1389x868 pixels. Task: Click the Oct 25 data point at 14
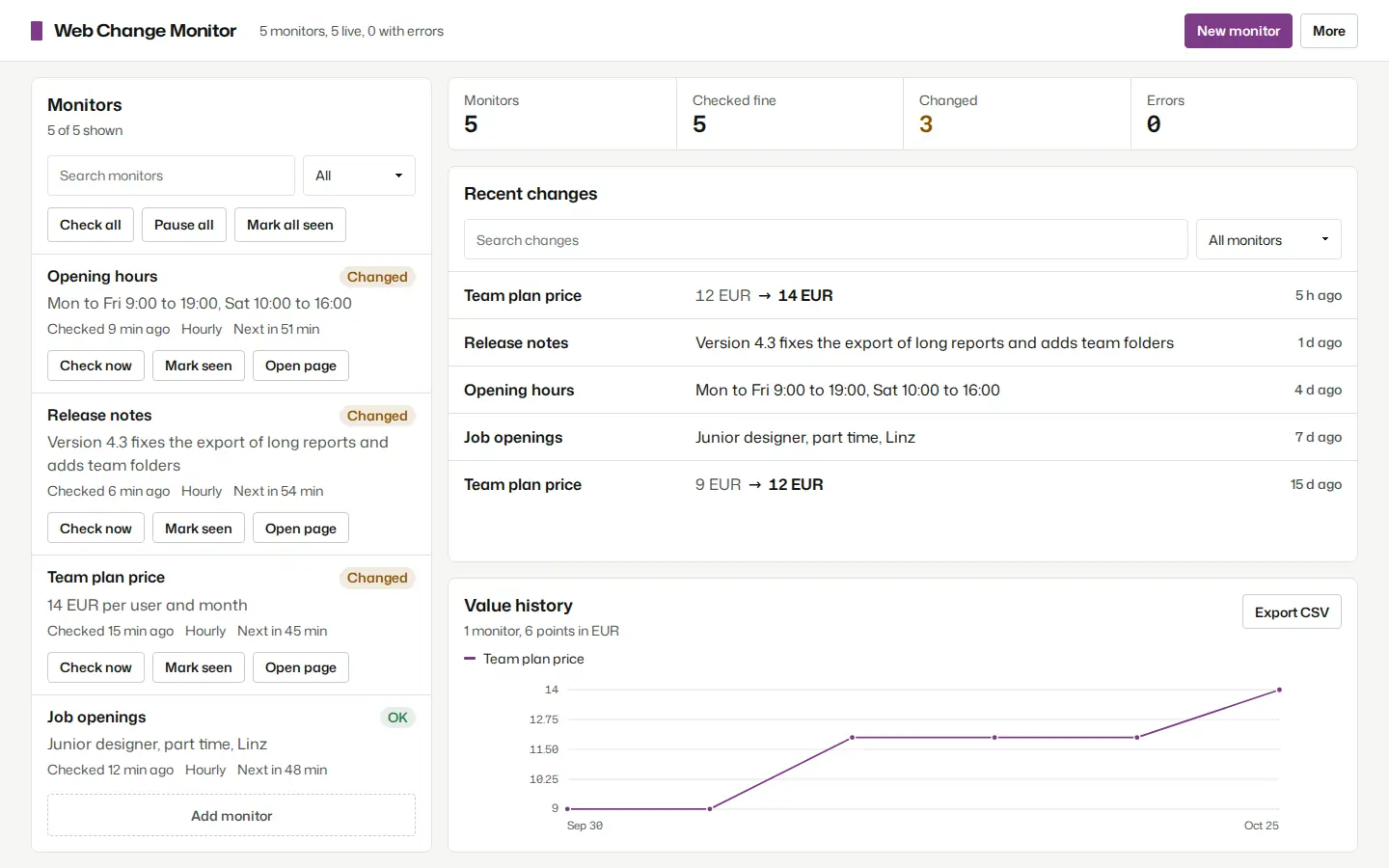point(1279,690)
